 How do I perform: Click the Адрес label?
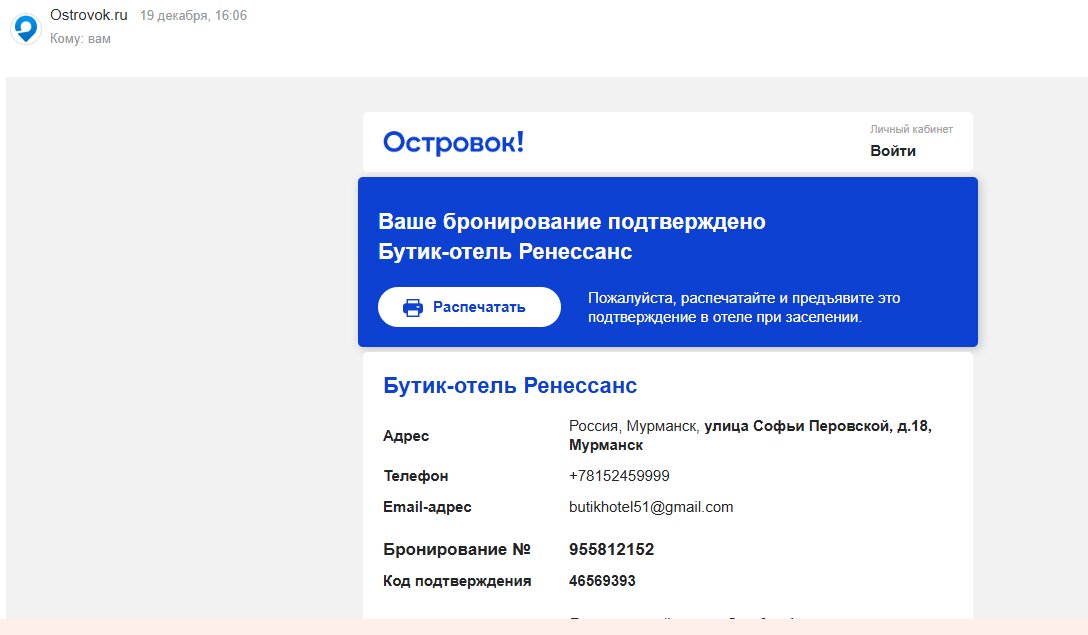406,436
